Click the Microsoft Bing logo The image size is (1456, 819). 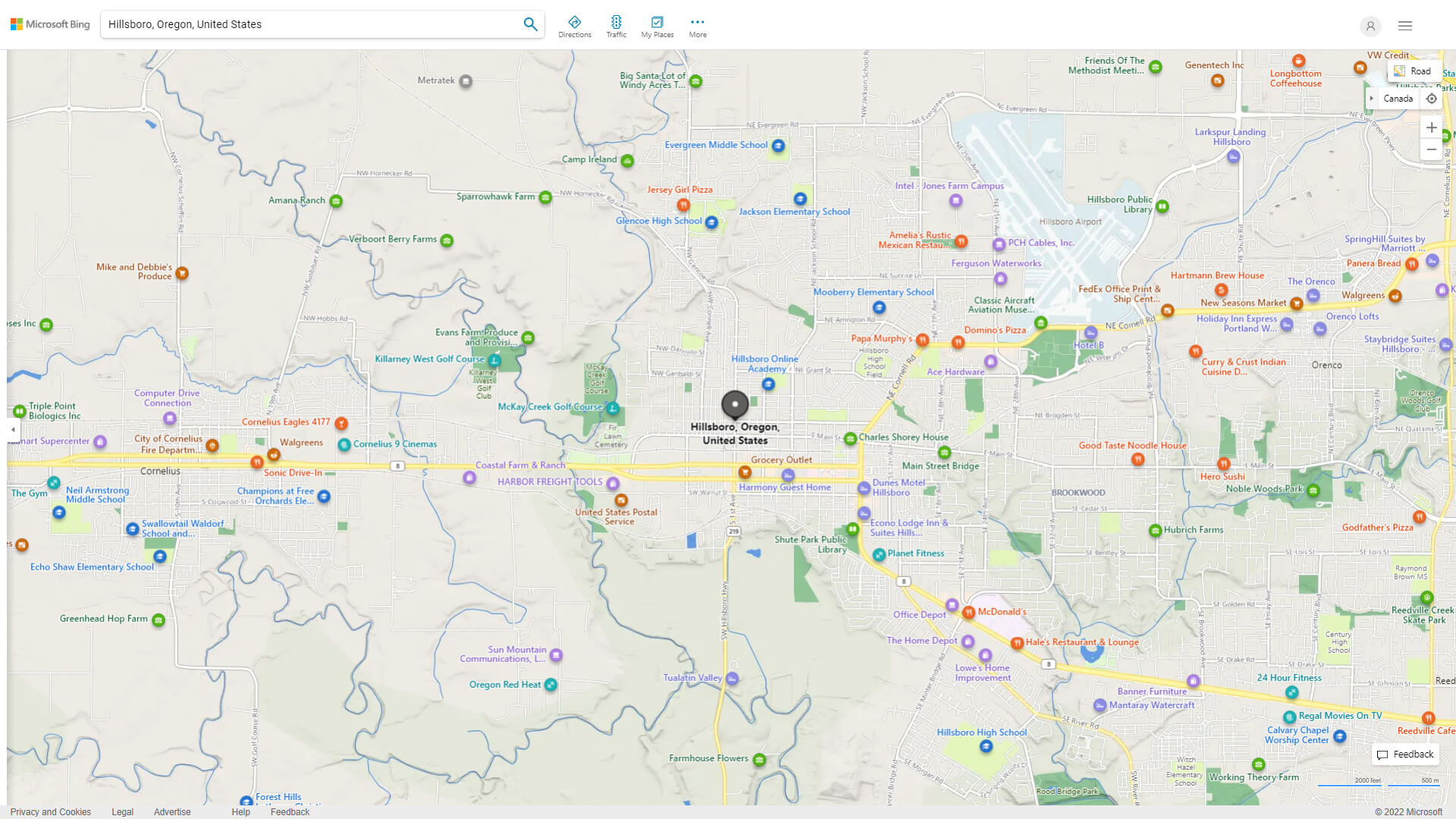point(49,24)
